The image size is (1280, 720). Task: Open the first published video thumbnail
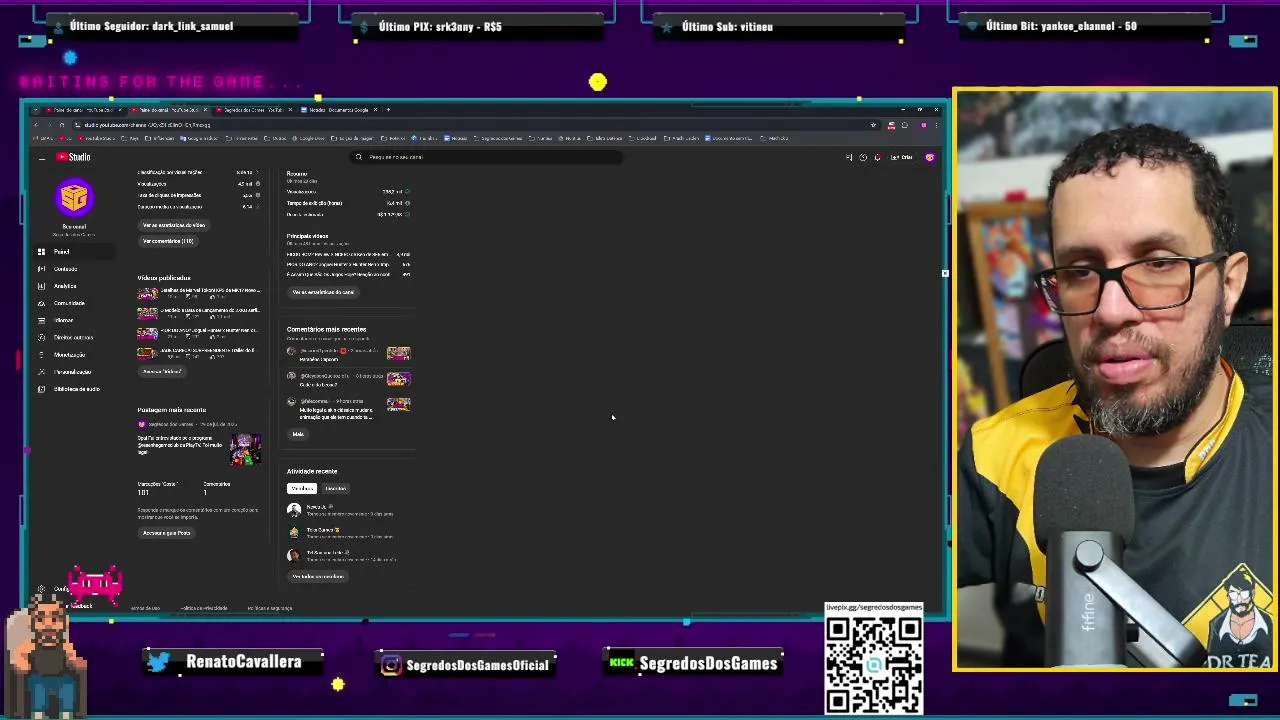click(148, 293)
